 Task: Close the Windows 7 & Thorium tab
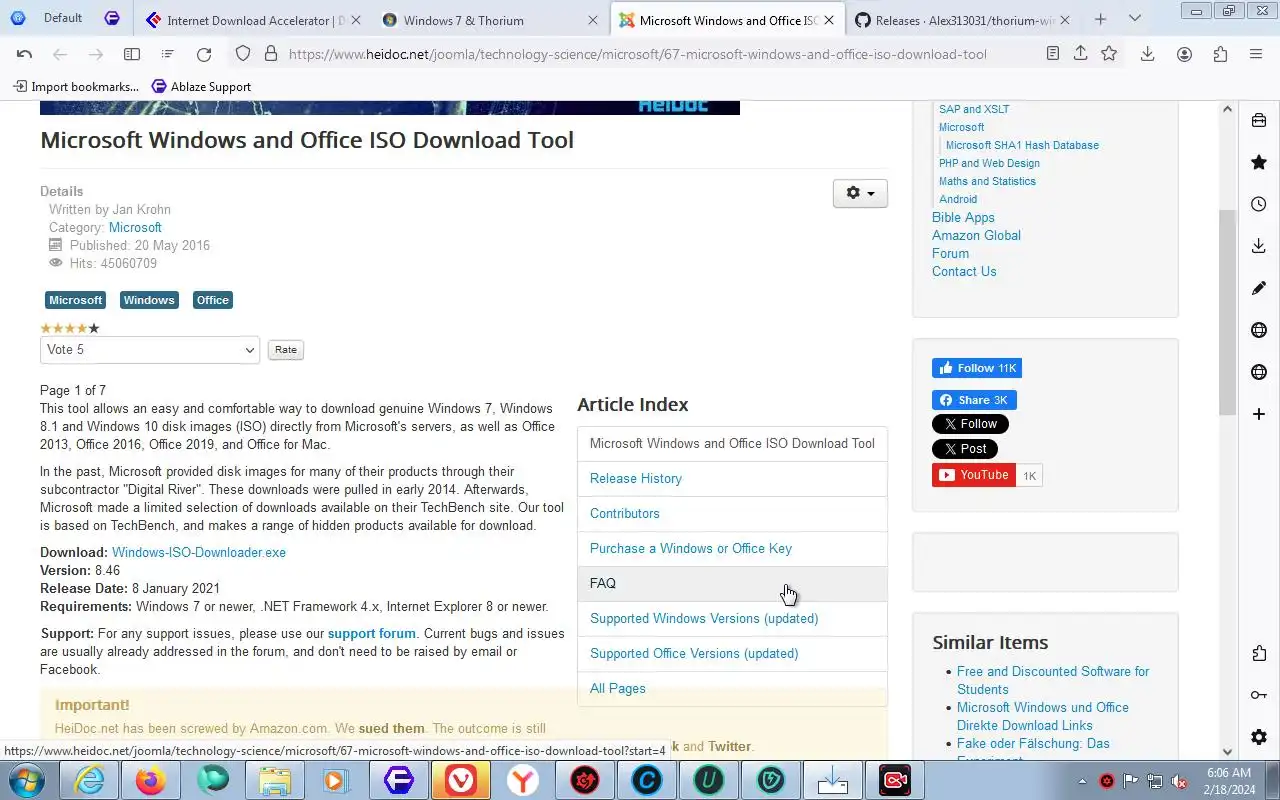592,20
